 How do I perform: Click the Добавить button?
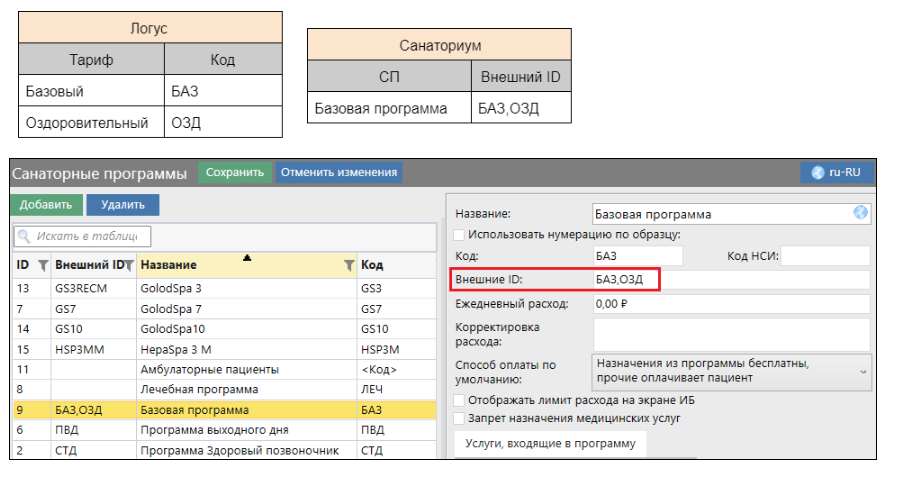pos(45,205)
